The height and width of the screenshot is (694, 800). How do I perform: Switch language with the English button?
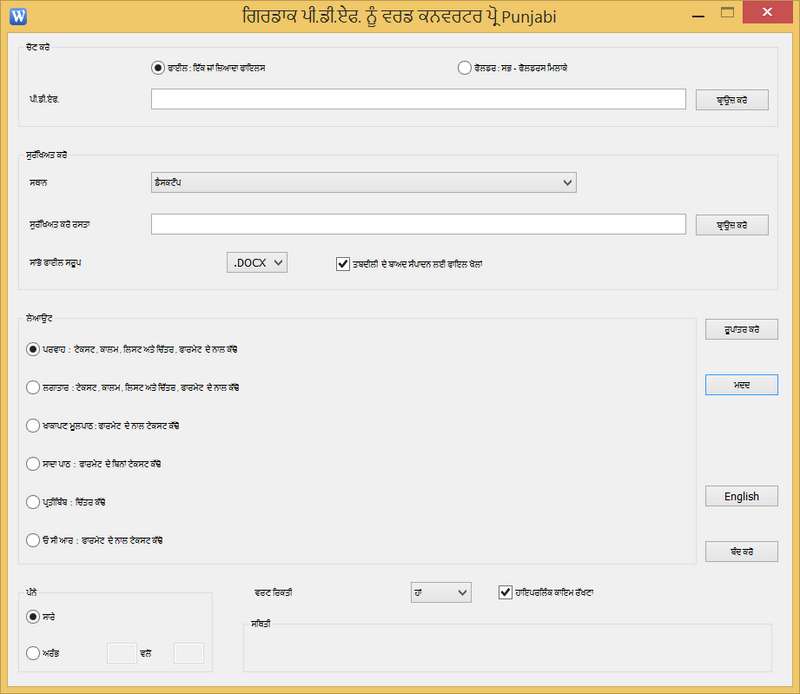point(741,496)
